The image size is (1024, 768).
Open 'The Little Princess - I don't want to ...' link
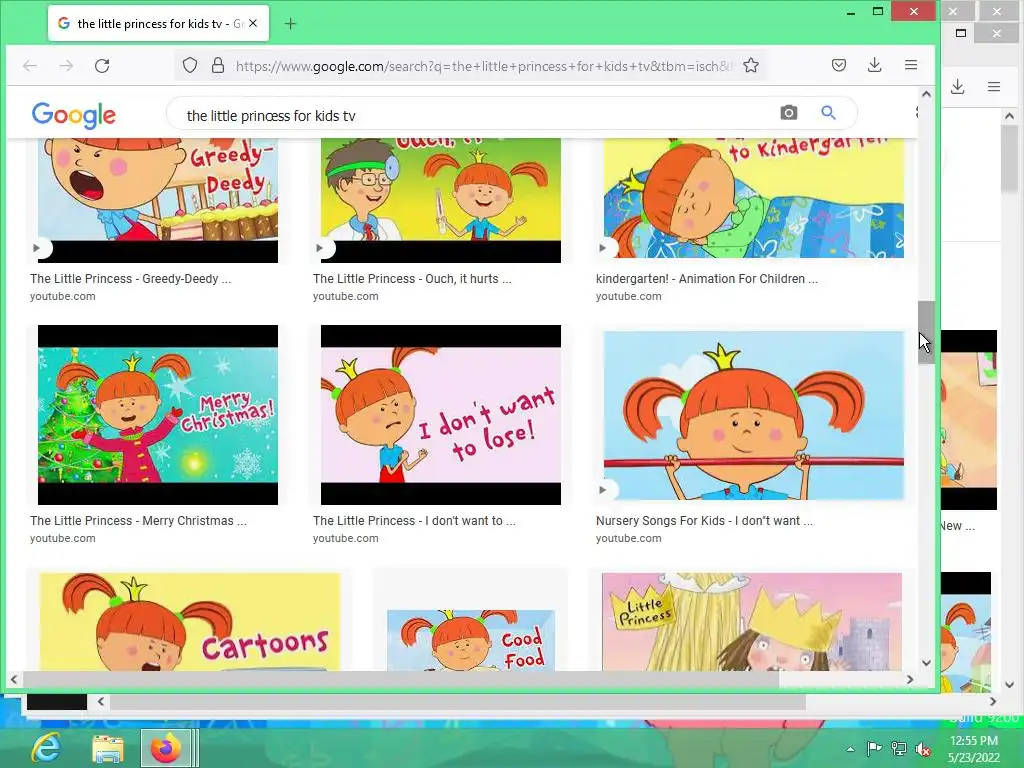[x=414, y=521]
